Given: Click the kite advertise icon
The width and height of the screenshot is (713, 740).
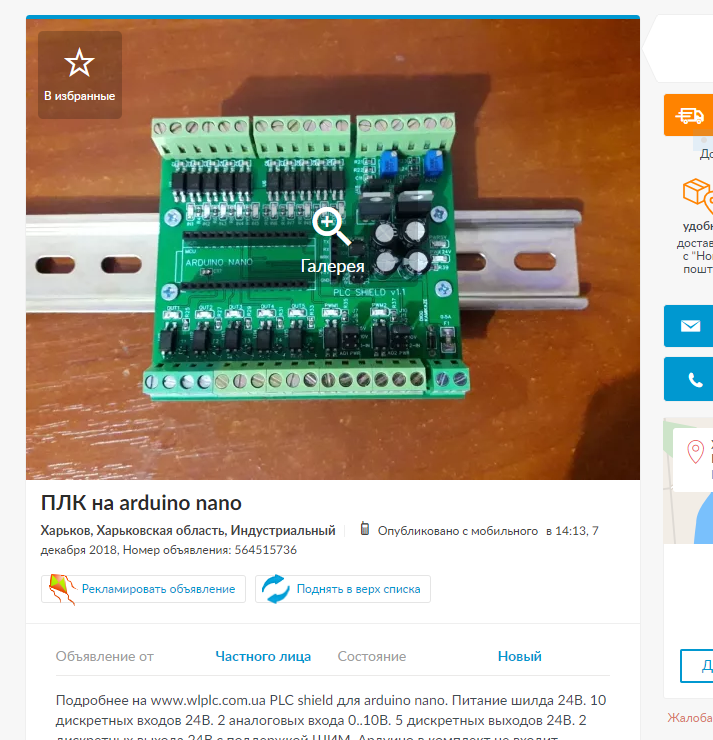Looking at the screenshot, I should [62, 589].
